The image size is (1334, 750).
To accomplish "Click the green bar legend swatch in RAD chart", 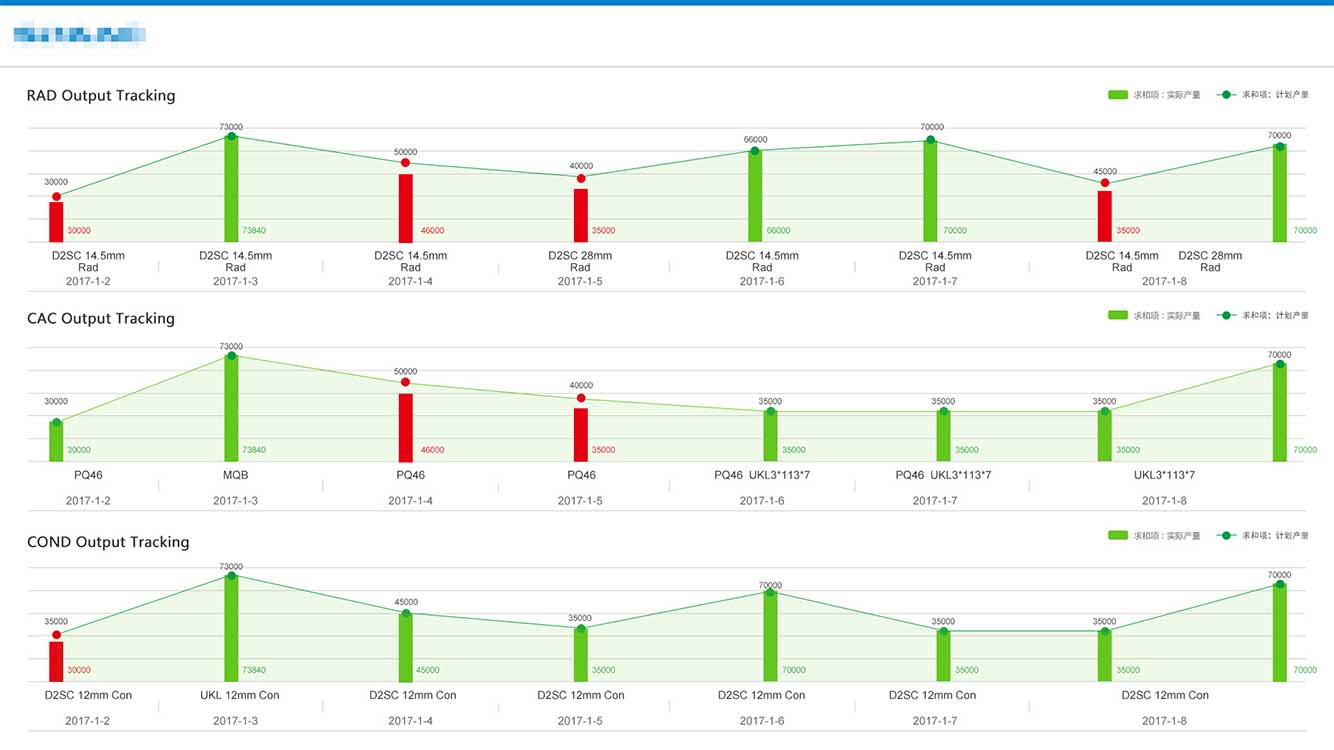I will (1117, 95).
